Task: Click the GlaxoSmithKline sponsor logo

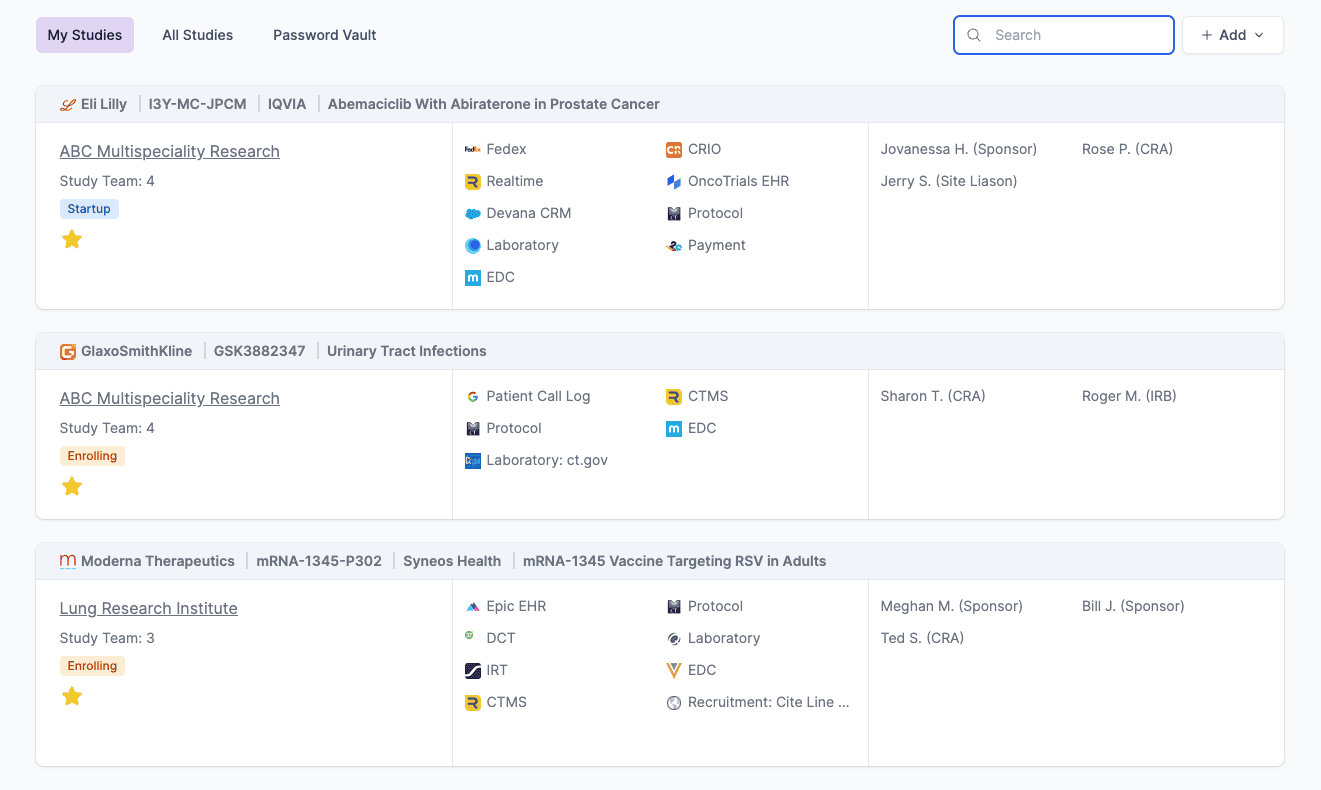Action: [x=68, y=351]
